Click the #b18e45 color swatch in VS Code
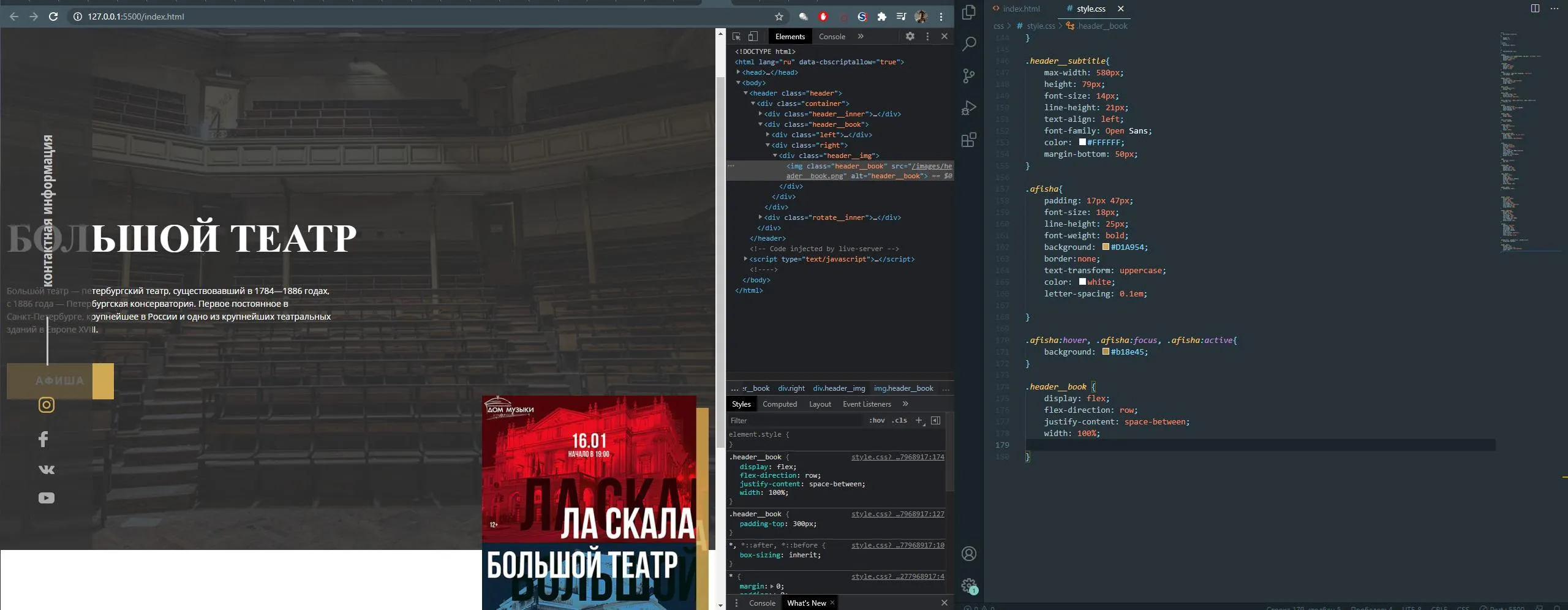The width and height of the screenshot is (1568, 610). pos(1106,352)
